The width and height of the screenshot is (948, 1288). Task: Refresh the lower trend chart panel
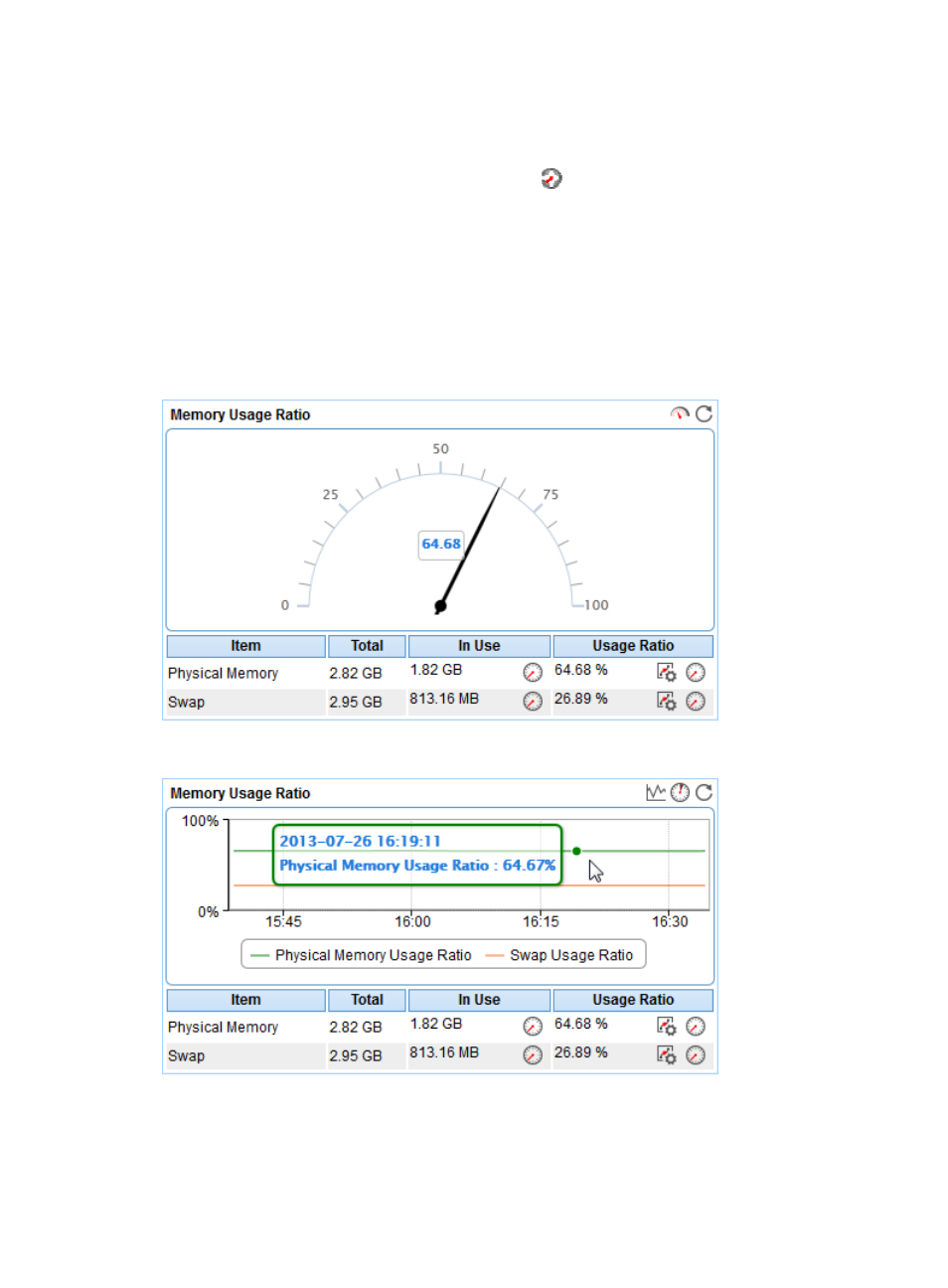704,792
